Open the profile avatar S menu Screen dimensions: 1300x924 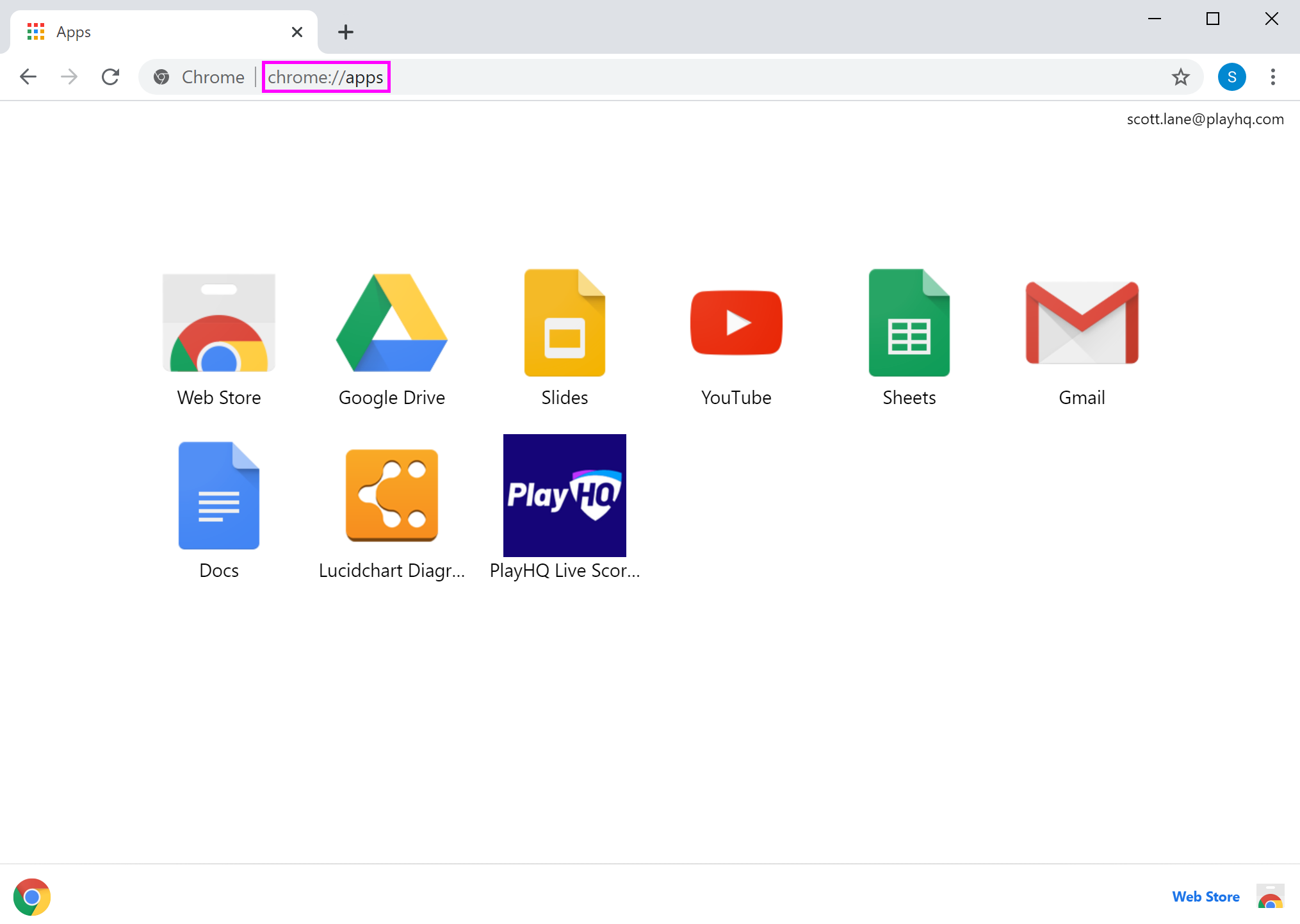[1231, 77]
